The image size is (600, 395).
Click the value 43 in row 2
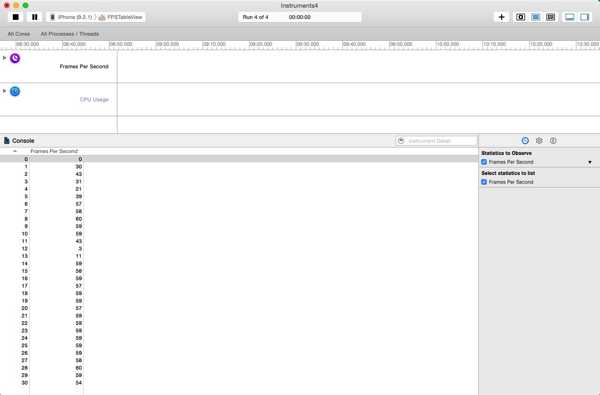tap(79, 174)
